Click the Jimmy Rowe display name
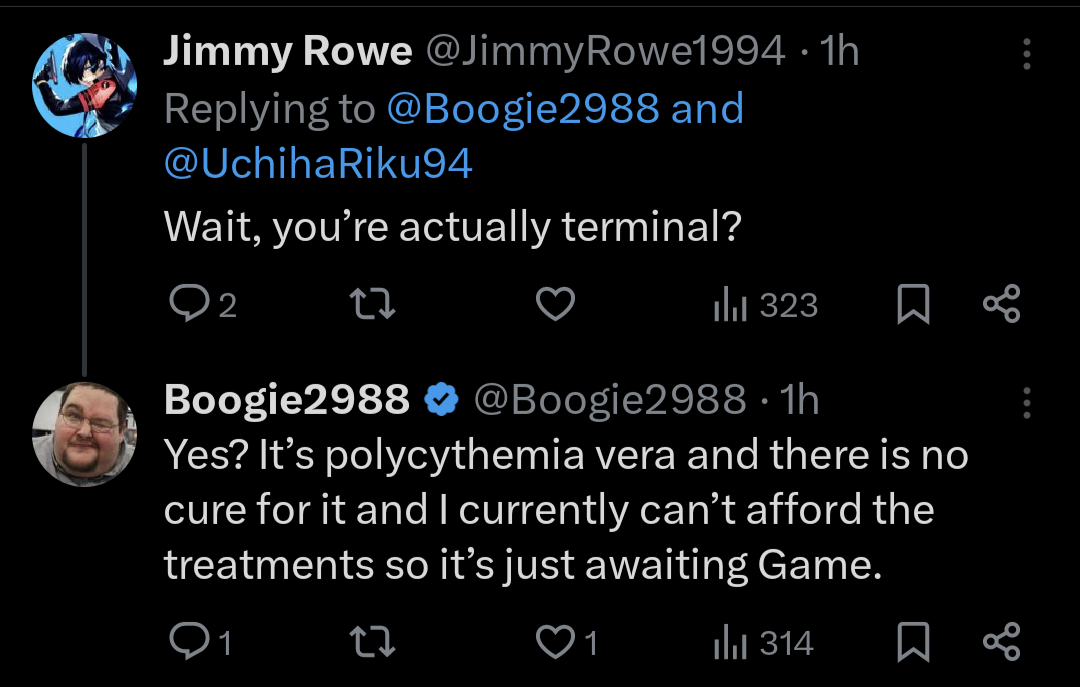 point(288,52)
